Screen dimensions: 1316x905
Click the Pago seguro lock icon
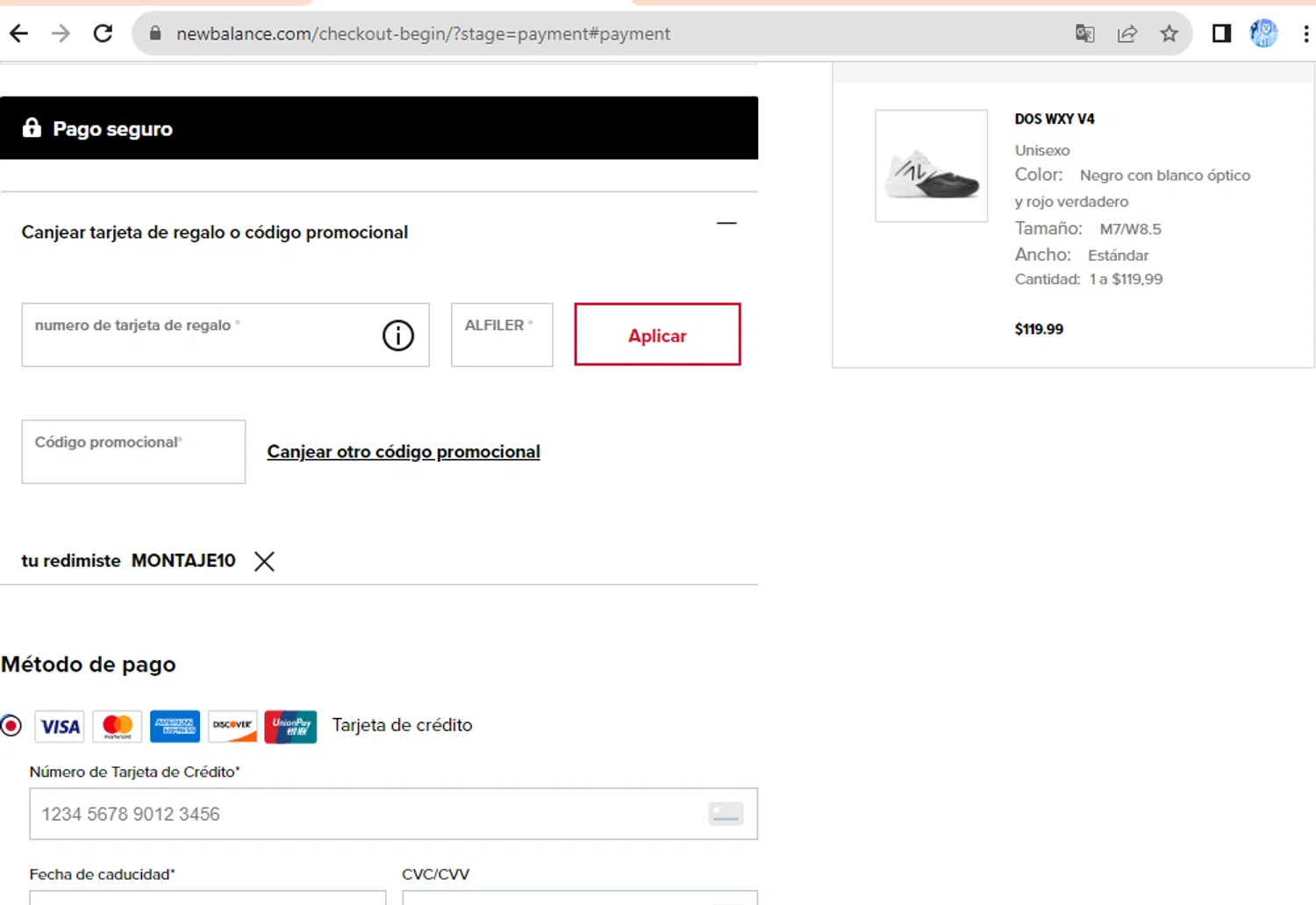(32, 127)
